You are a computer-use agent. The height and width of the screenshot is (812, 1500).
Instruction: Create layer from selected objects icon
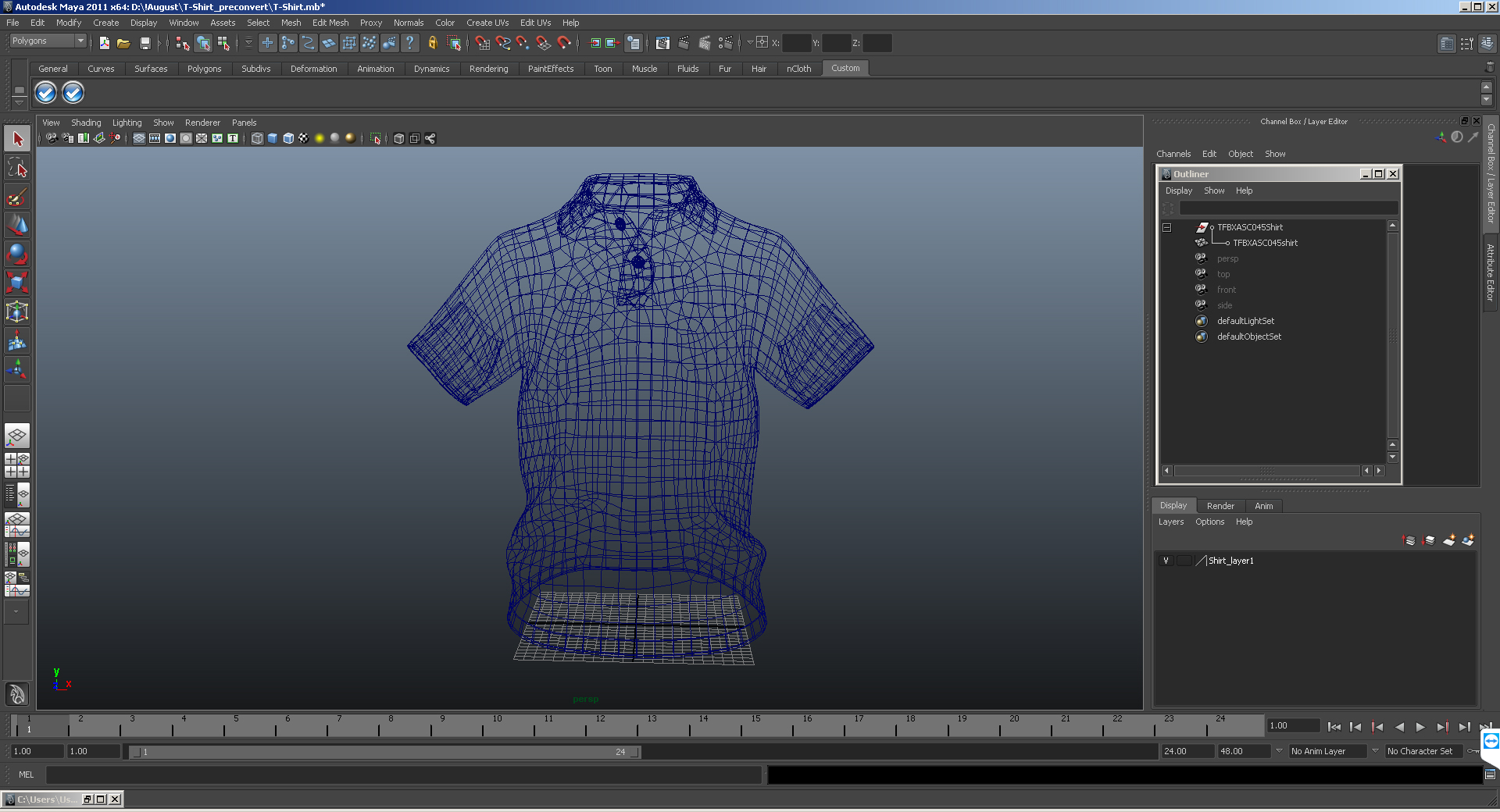click(1468, 540)
